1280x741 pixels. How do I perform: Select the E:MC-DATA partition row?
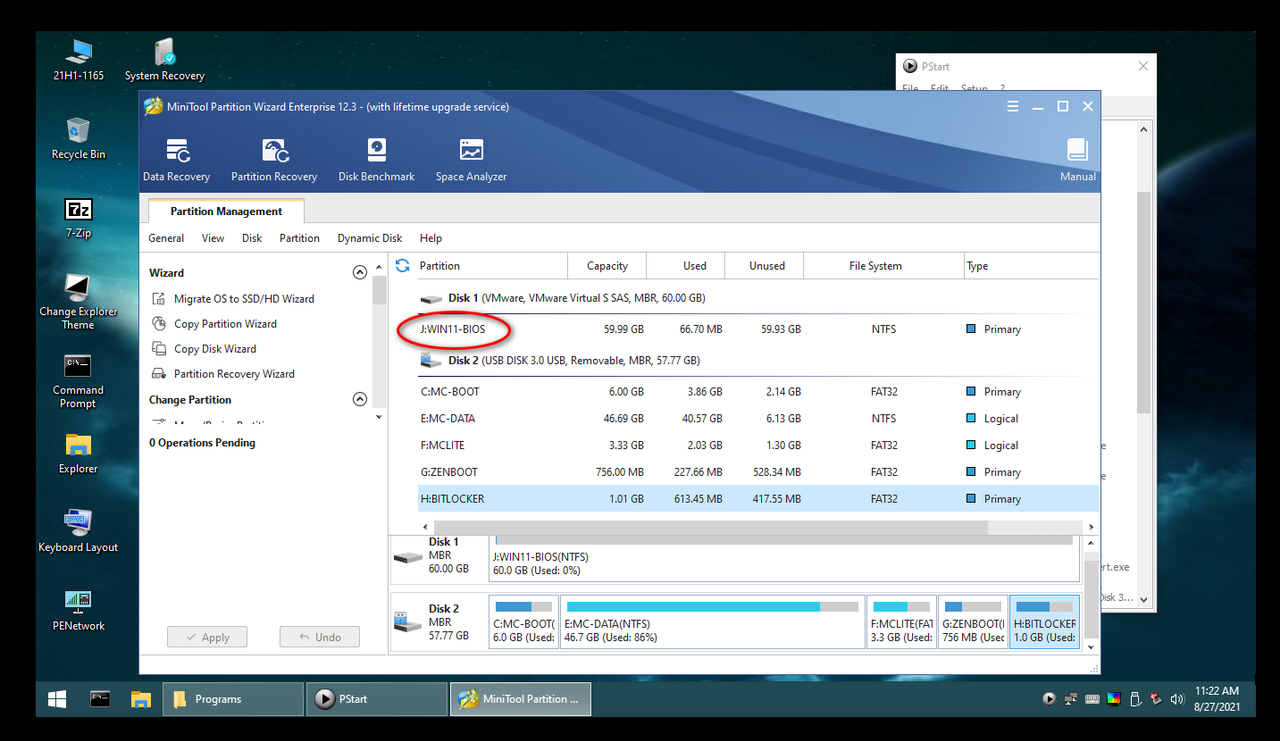[757, 419]
